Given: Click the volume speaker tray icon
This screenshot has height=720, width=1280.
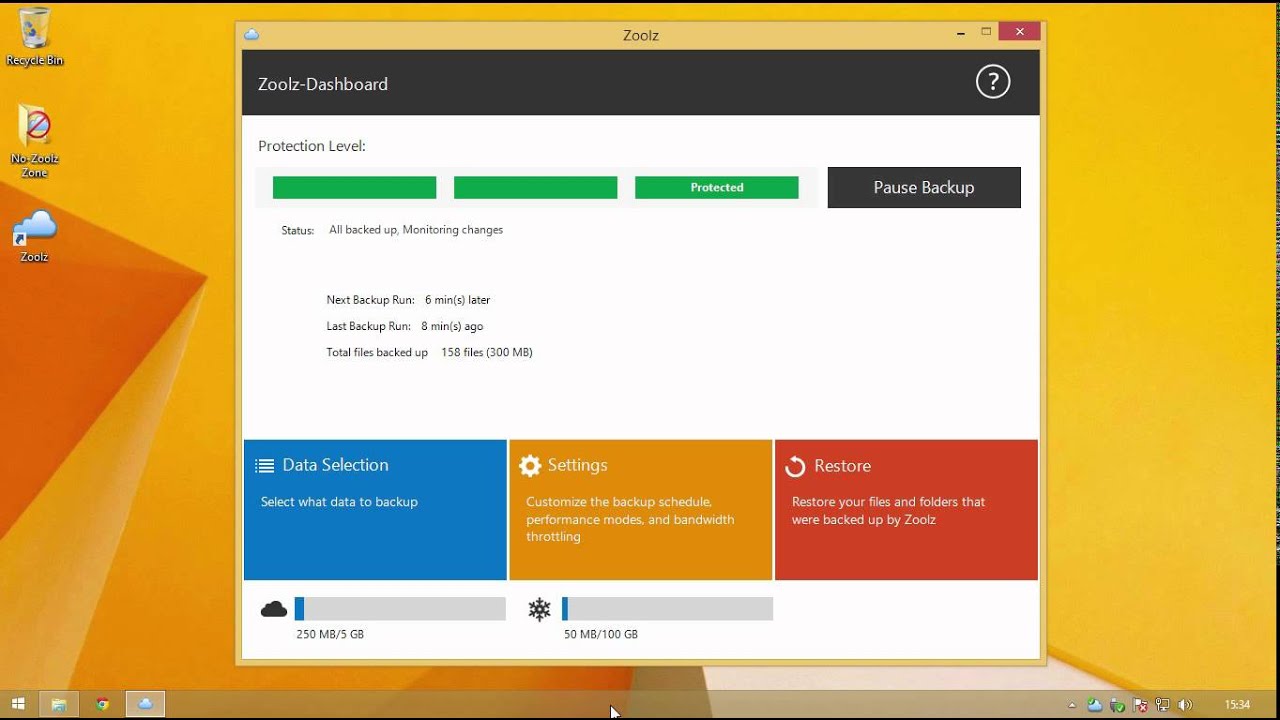Looking at the screenshot, I should coord(1186,705).
